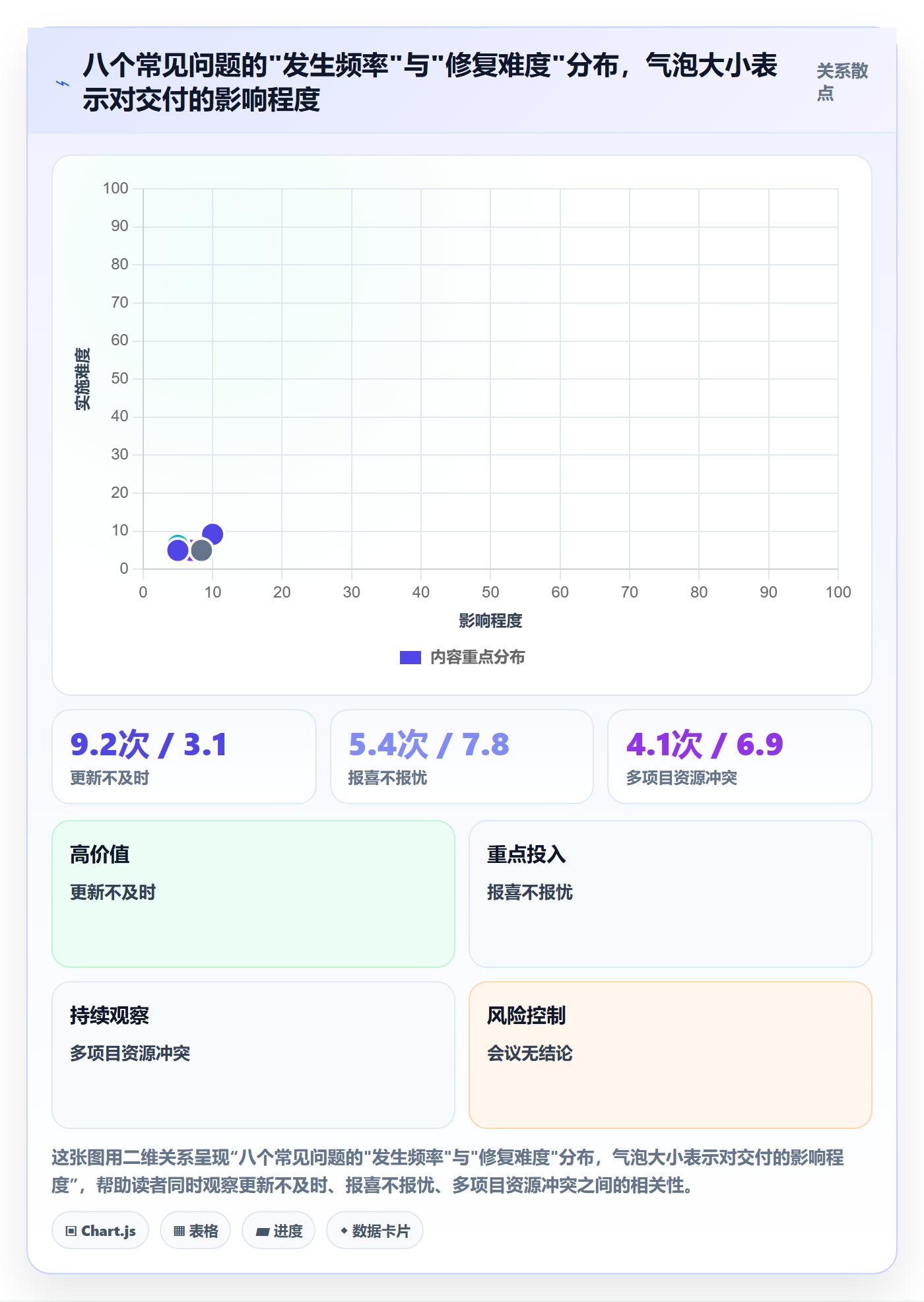Image resolution: width=924 pixels, height=1302 pixels.
Task: Open the 4.1次 / 6.9 stat card
Action: point(740,757)
